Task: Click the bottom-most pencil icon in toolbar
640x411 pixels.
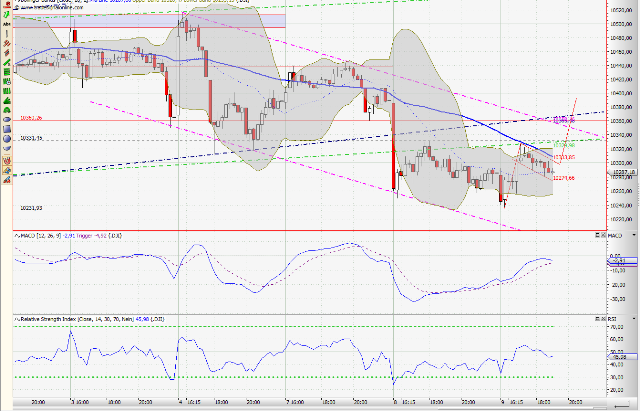Action: tap(7, 180)
